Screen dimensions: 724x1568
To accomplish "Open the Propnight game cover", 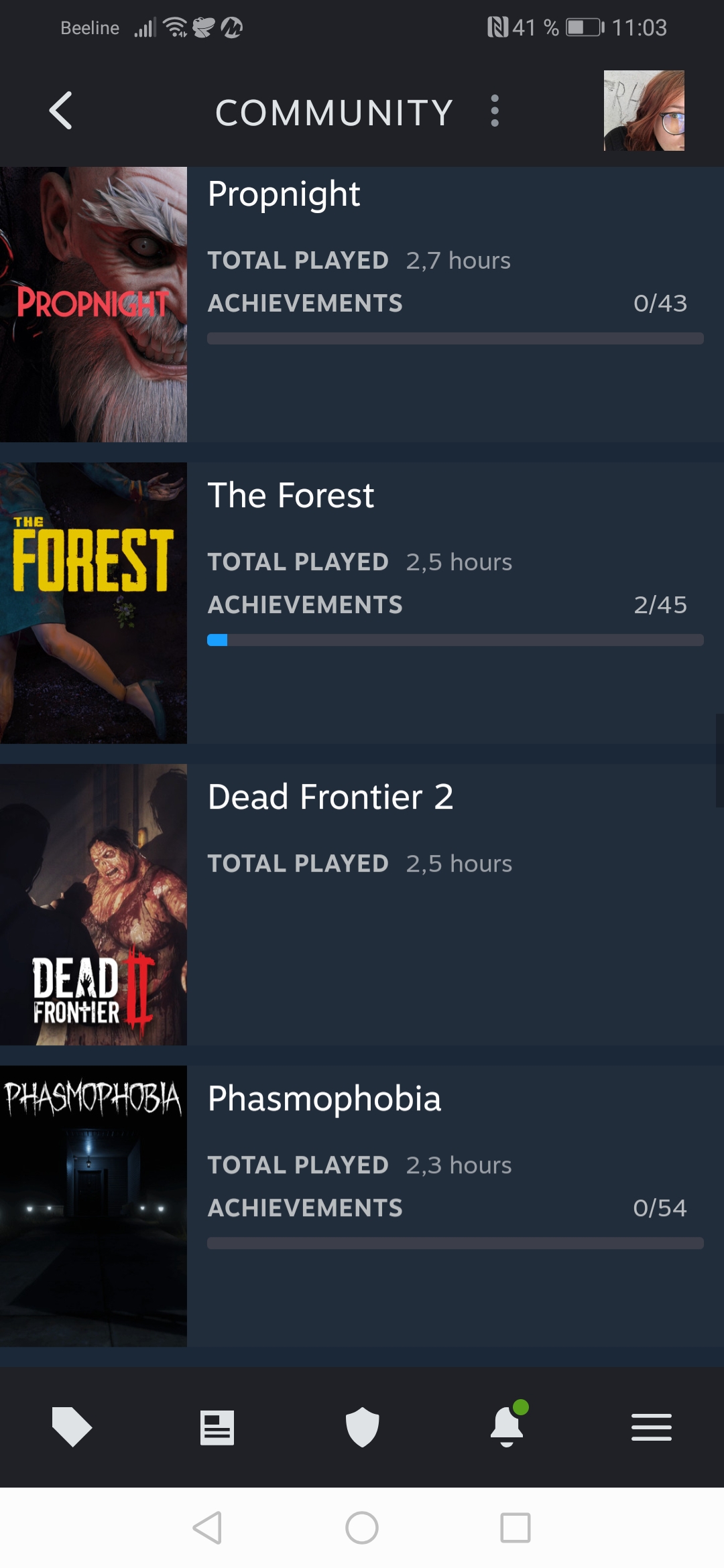I will point(93,304).
